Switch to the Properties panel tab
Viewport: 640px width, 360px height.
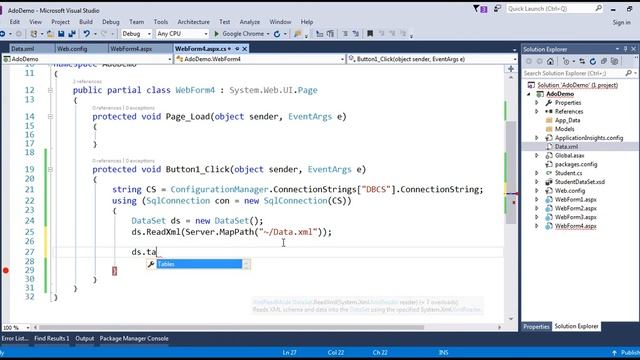(x=536, y=327)
